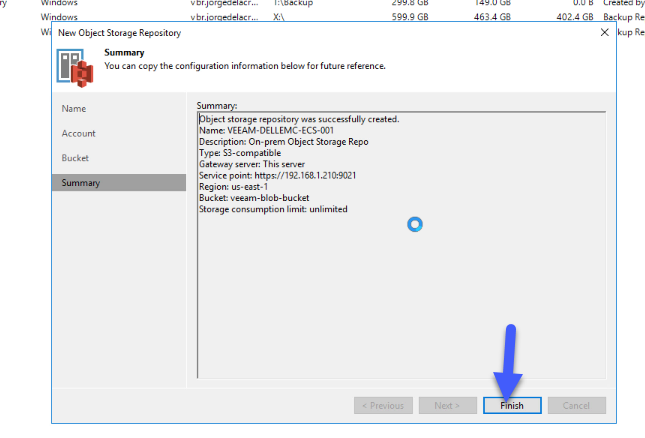Click the disabled Previous button
This screenshot has height=438, width=645.
(x=383, y=406)
